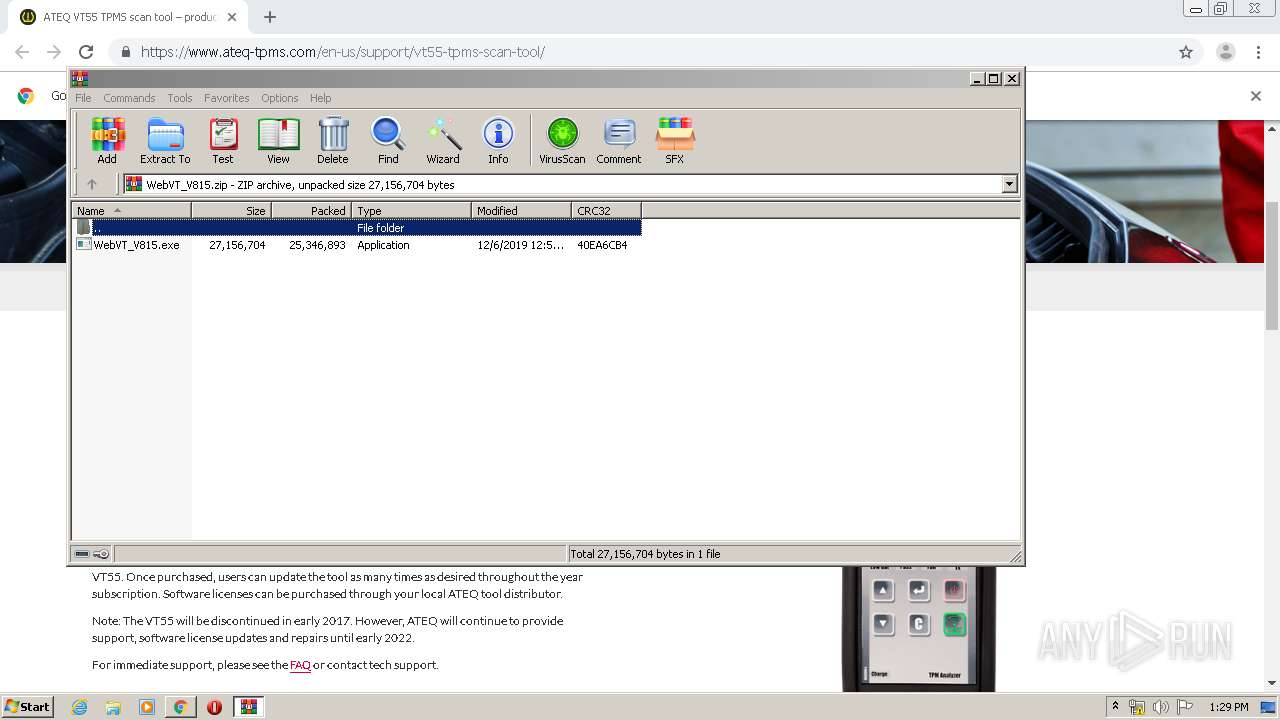The width and height of the screenshot is (1280, 720).
Task: Show archive Info
Action: [498, 140]
